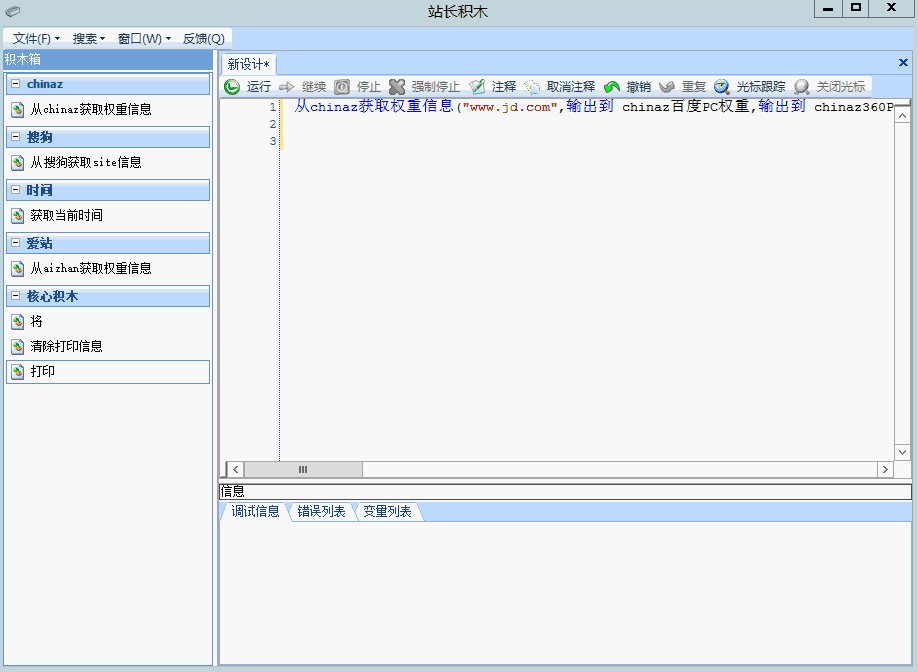Screen dimensions: 918x672
Task: Click the Undo (撤销) green arrow icon
Action: click(x=612, y=87)
